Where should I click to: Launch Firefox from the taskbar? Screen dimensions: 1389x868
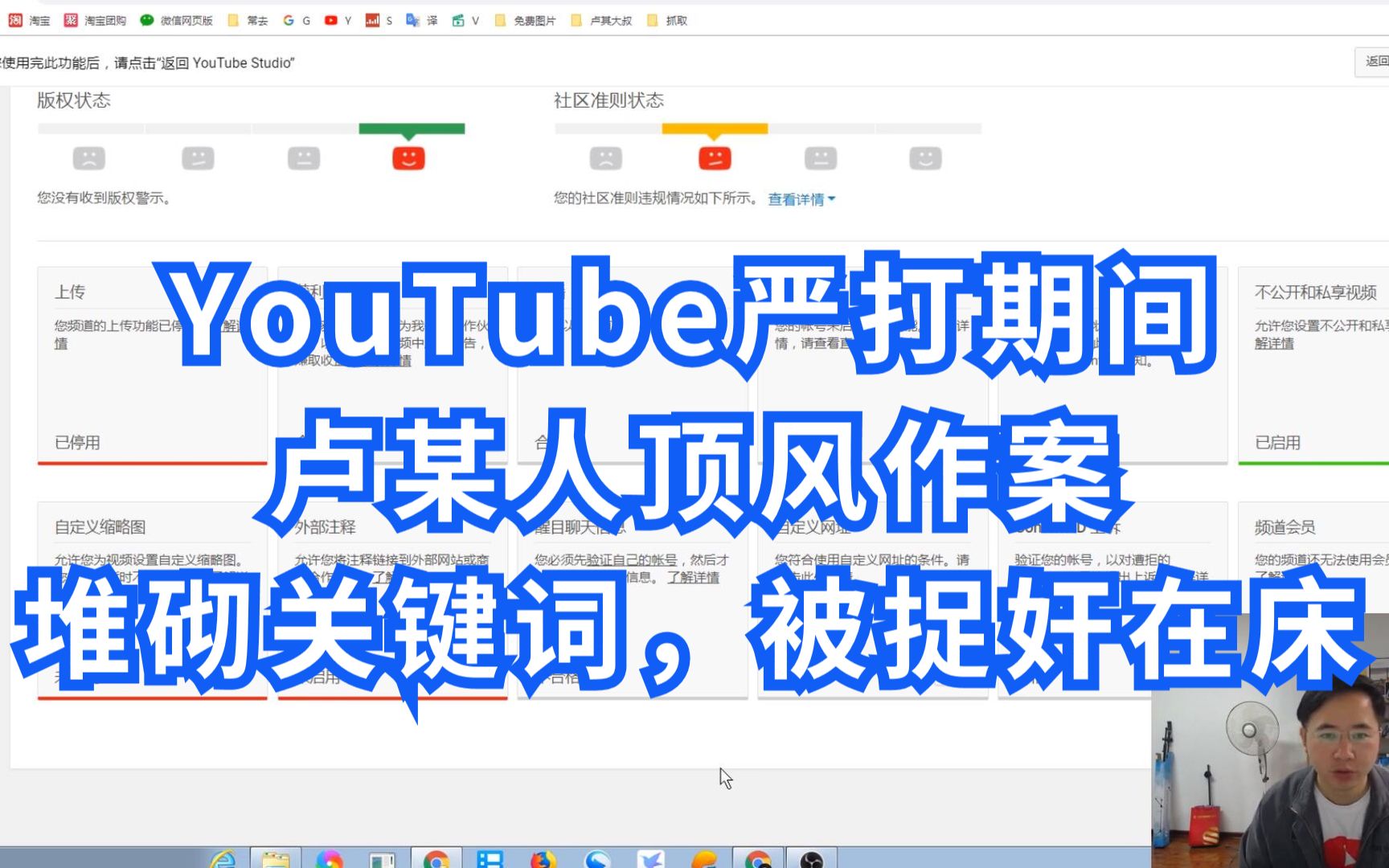pos(543,858)
